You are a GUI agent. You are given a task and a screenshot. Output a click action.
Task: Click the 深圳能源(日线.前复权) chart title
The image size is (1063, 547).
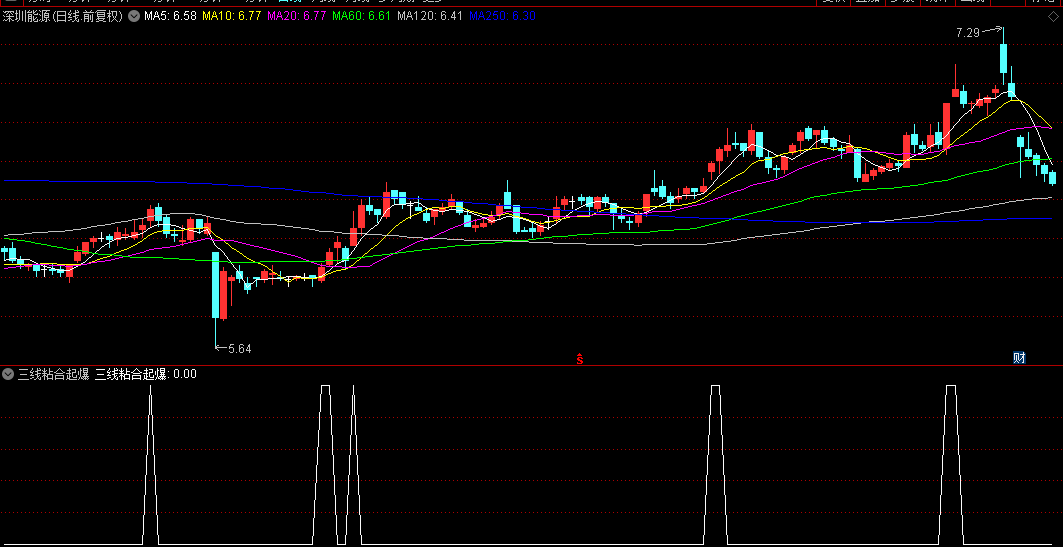(62, 16)
